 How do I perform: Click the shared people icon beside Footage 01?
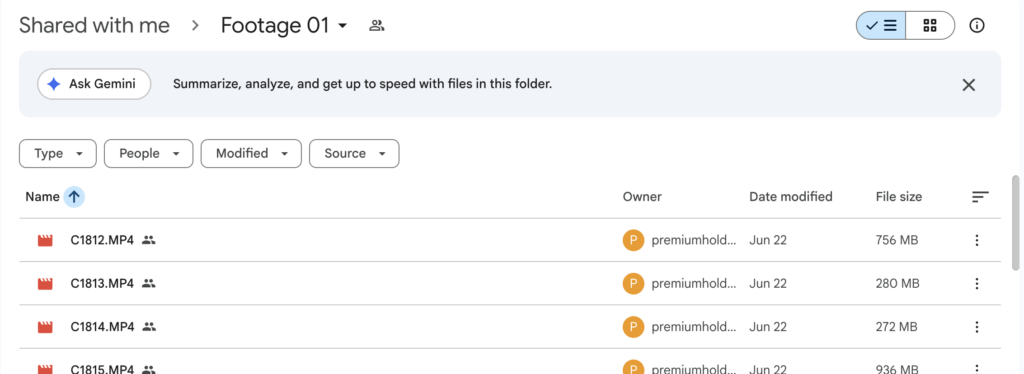click(x=376, y=26)
